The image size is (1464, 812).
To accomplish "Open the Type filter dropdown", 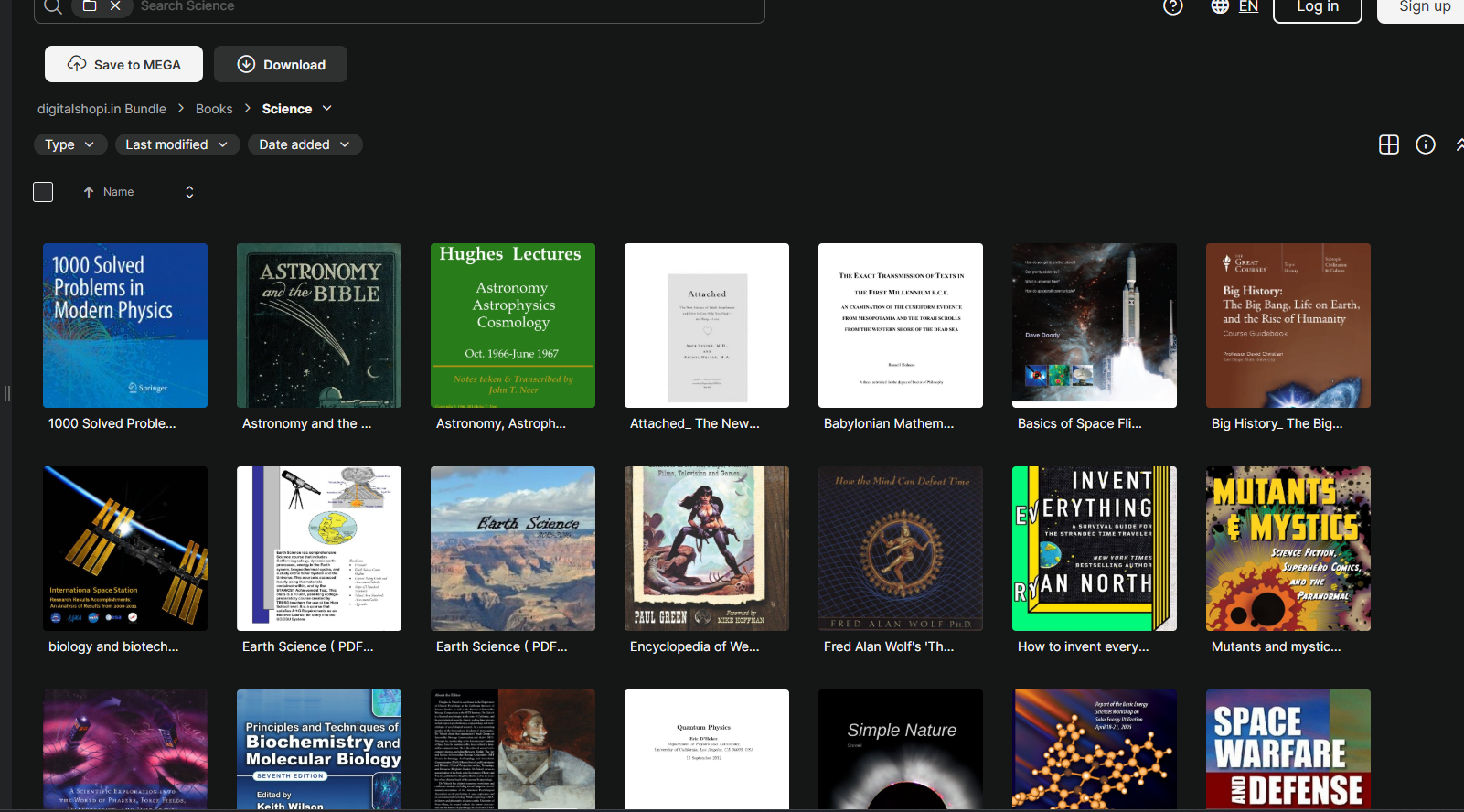I will point(70,144).
